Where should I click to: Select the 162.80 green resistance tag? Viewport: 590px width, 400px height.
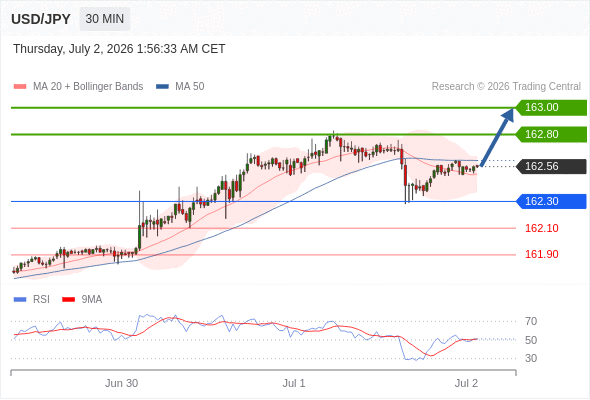point(551,134)
